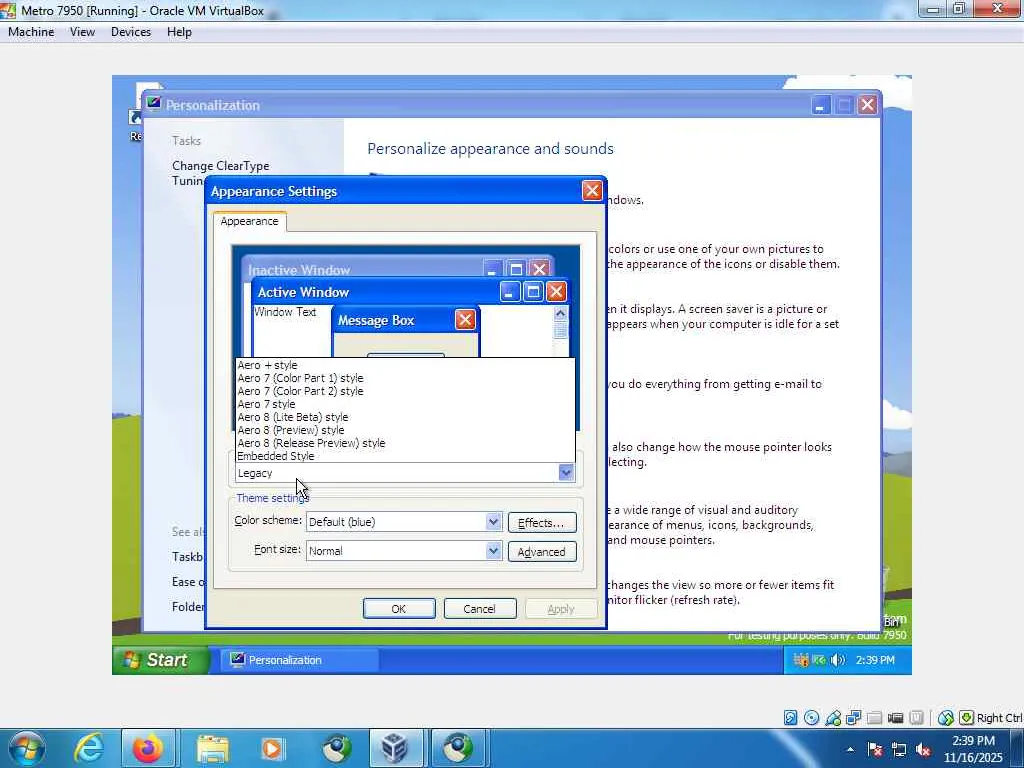Open the Font size dropdown
The height and width of the screenshot is (768, 1024).
494,551
